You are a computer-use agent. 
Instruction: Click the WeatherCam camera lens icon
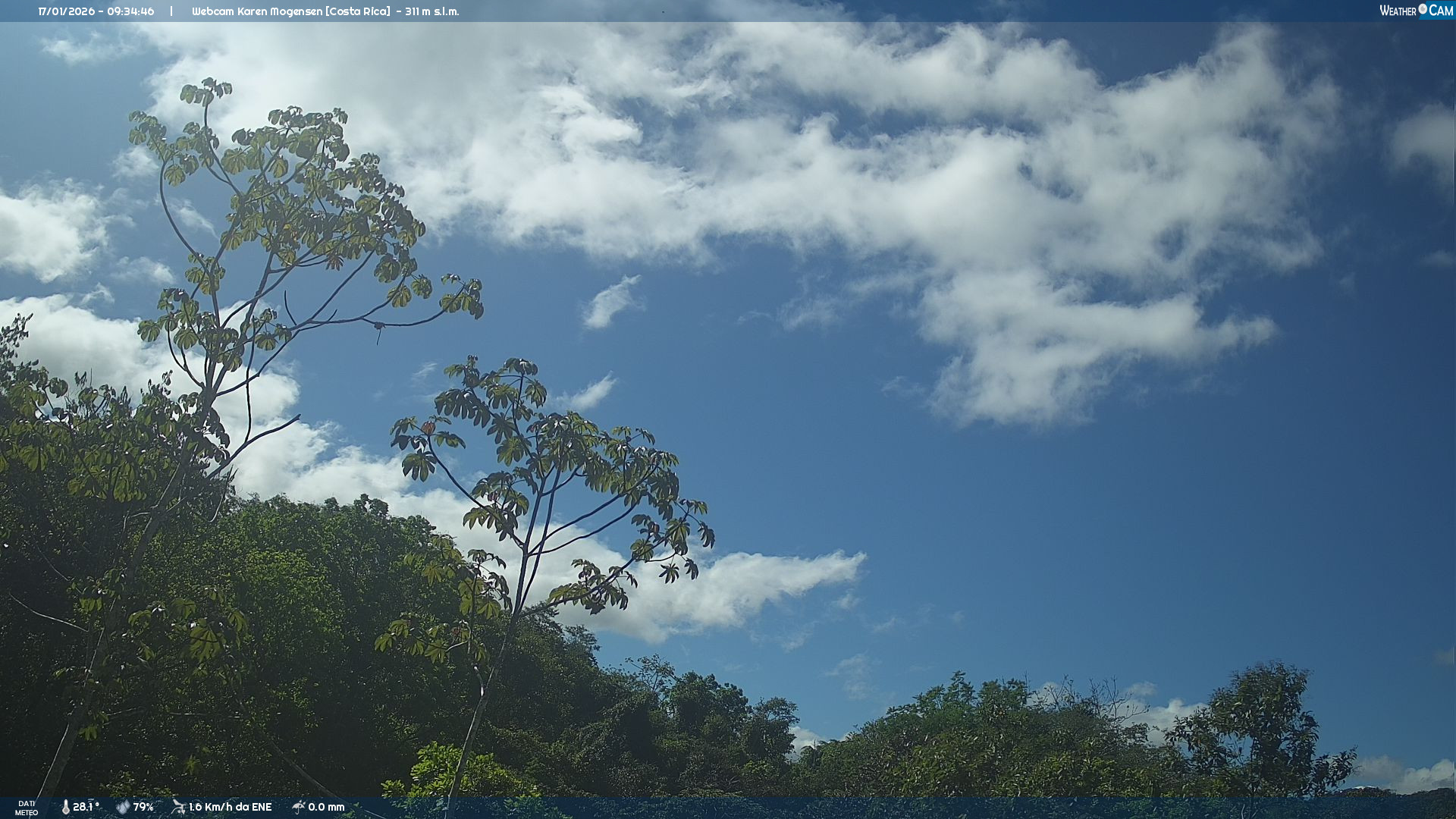pyautogui.click(x=1423, y=9)
